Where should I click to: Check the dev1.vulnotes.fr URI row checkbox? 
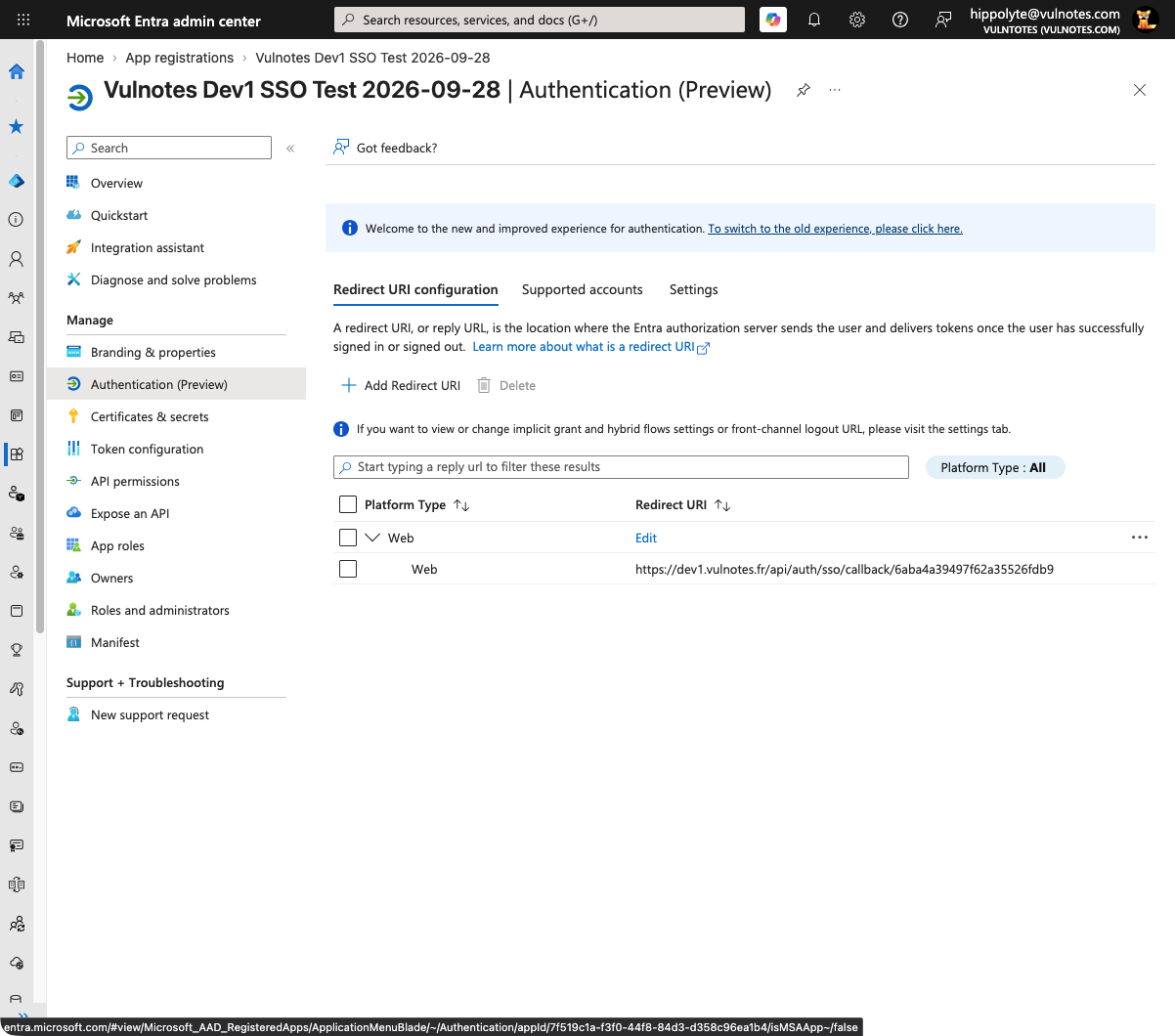tap(348, 569)
